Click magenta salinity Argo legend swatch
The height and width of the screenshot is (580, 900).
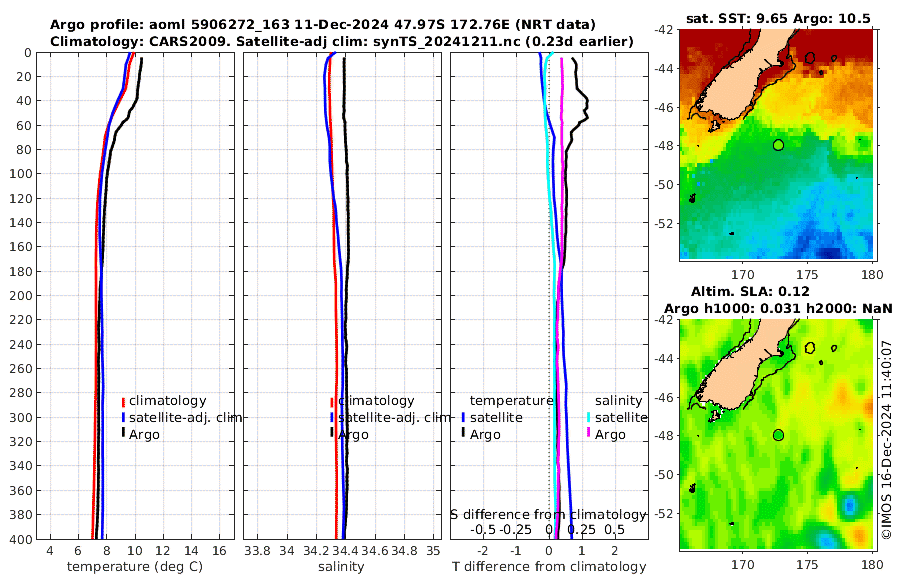pos(588,433)
